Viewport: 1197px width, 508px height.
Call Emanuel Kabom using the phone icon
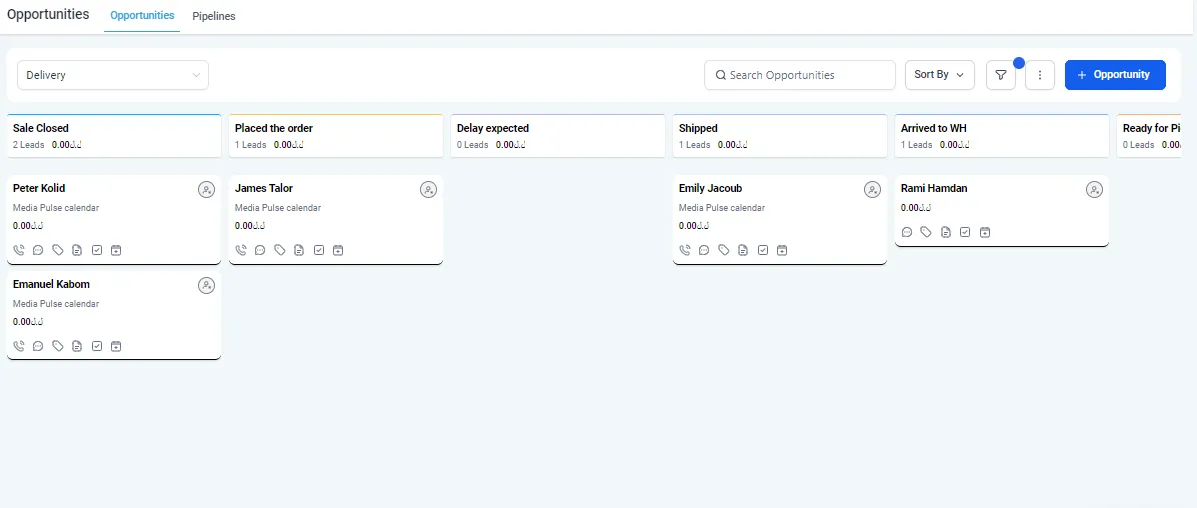19,346
